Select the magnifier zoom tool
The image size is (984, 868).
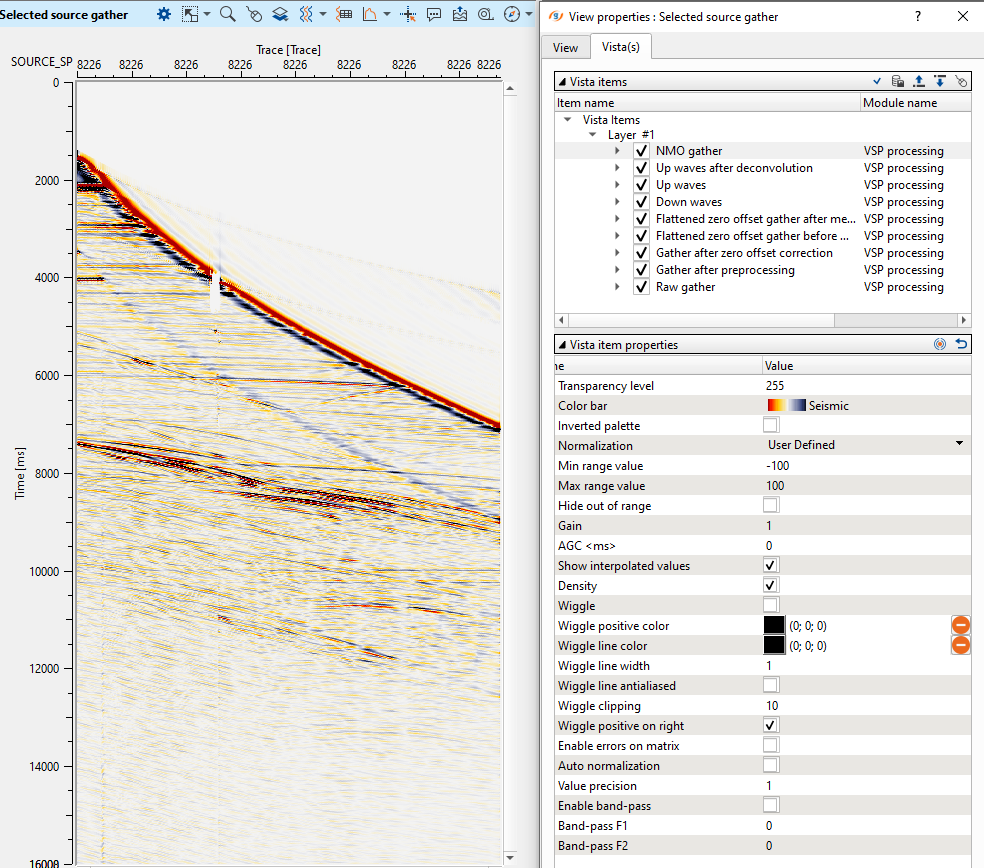click(227, 14)
